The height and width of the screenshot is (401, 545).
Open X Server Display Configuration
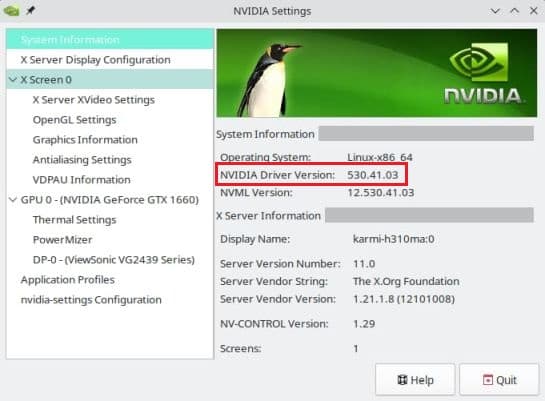coord(110,59)
